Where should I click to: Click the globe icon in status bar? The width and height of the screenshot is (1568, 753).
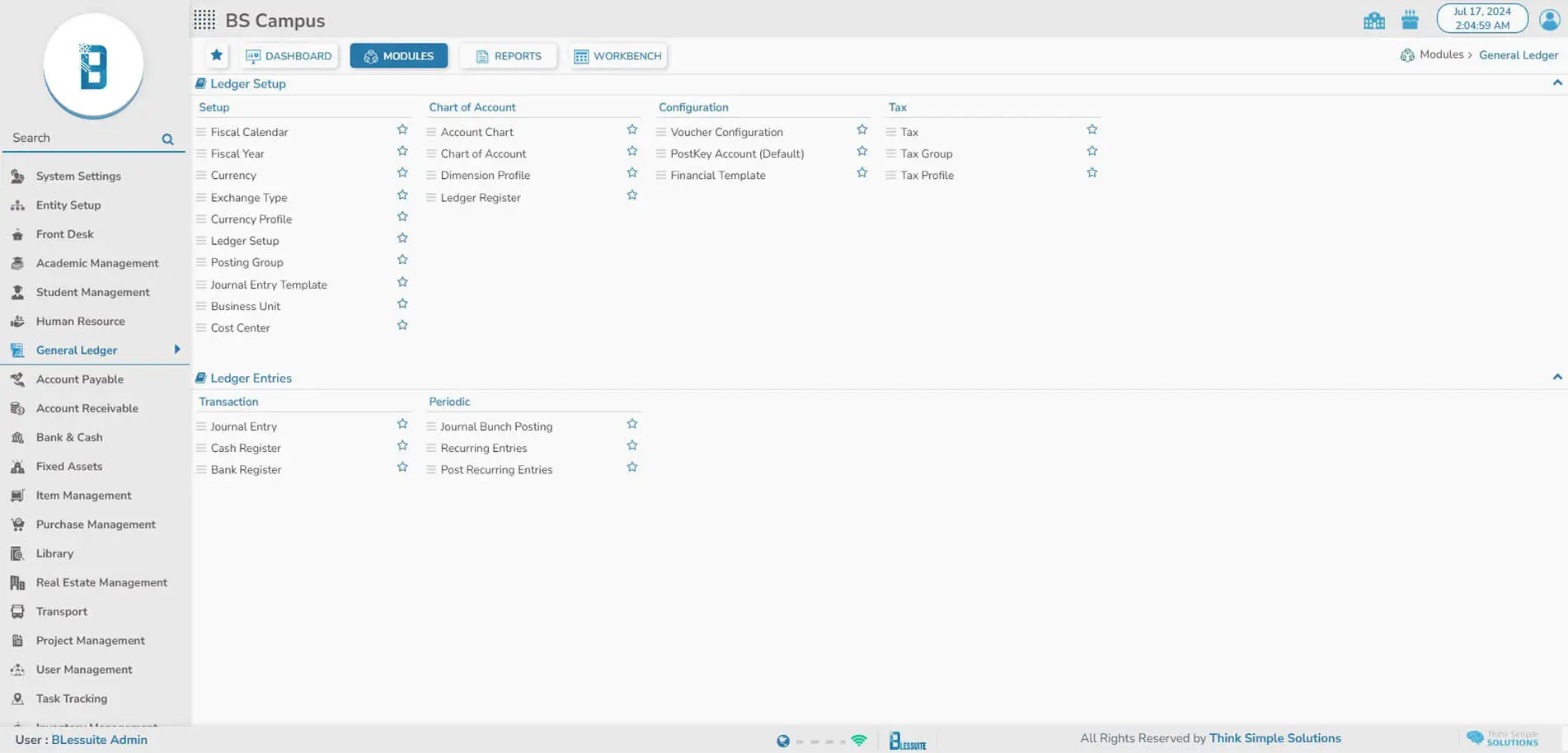click(782, 741)
